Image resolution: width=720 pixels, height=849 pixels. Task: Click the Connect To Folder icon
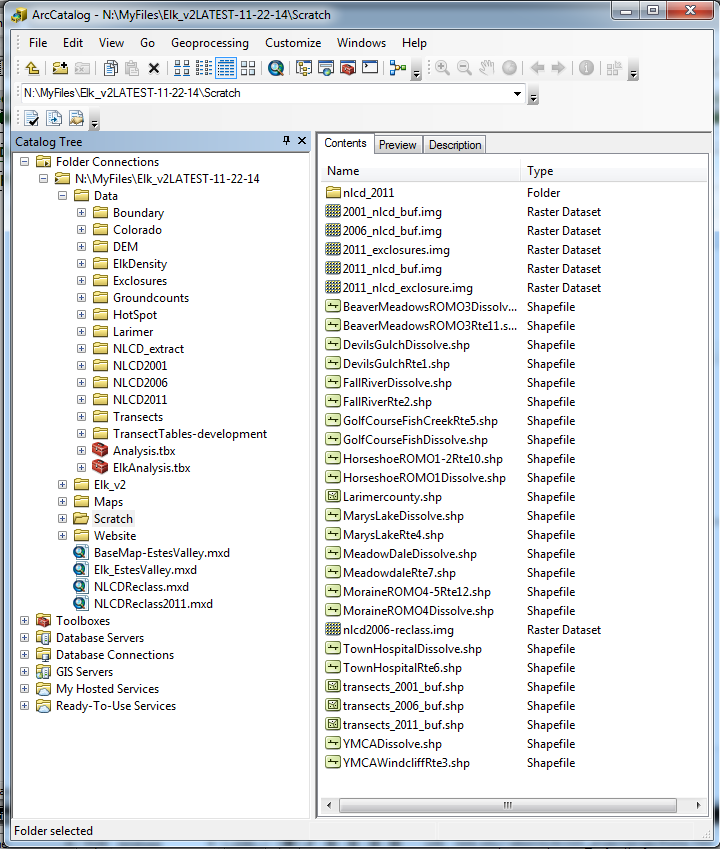pos(60,68)
